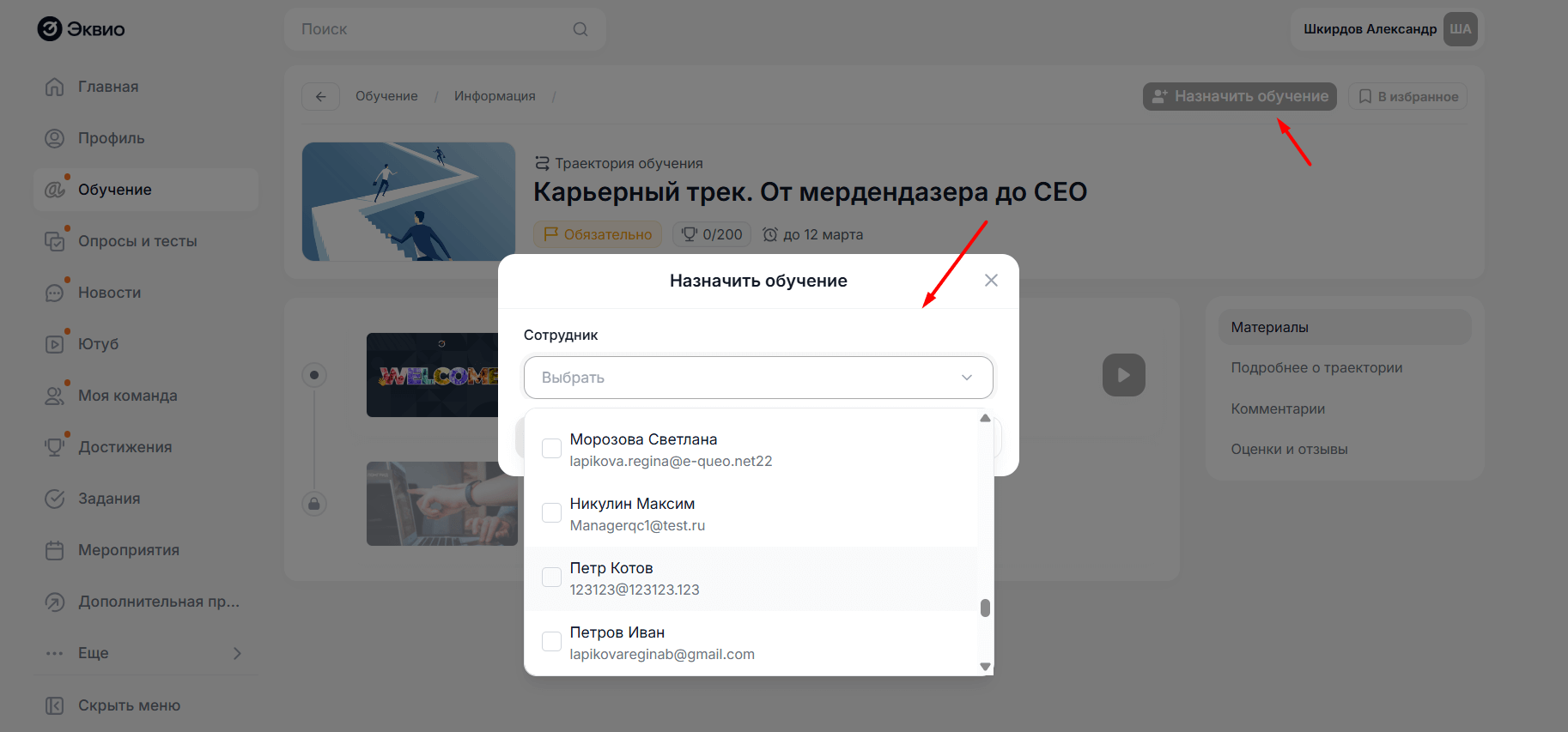
Task: Open the Новости chat icon
Action: point(54,293)
